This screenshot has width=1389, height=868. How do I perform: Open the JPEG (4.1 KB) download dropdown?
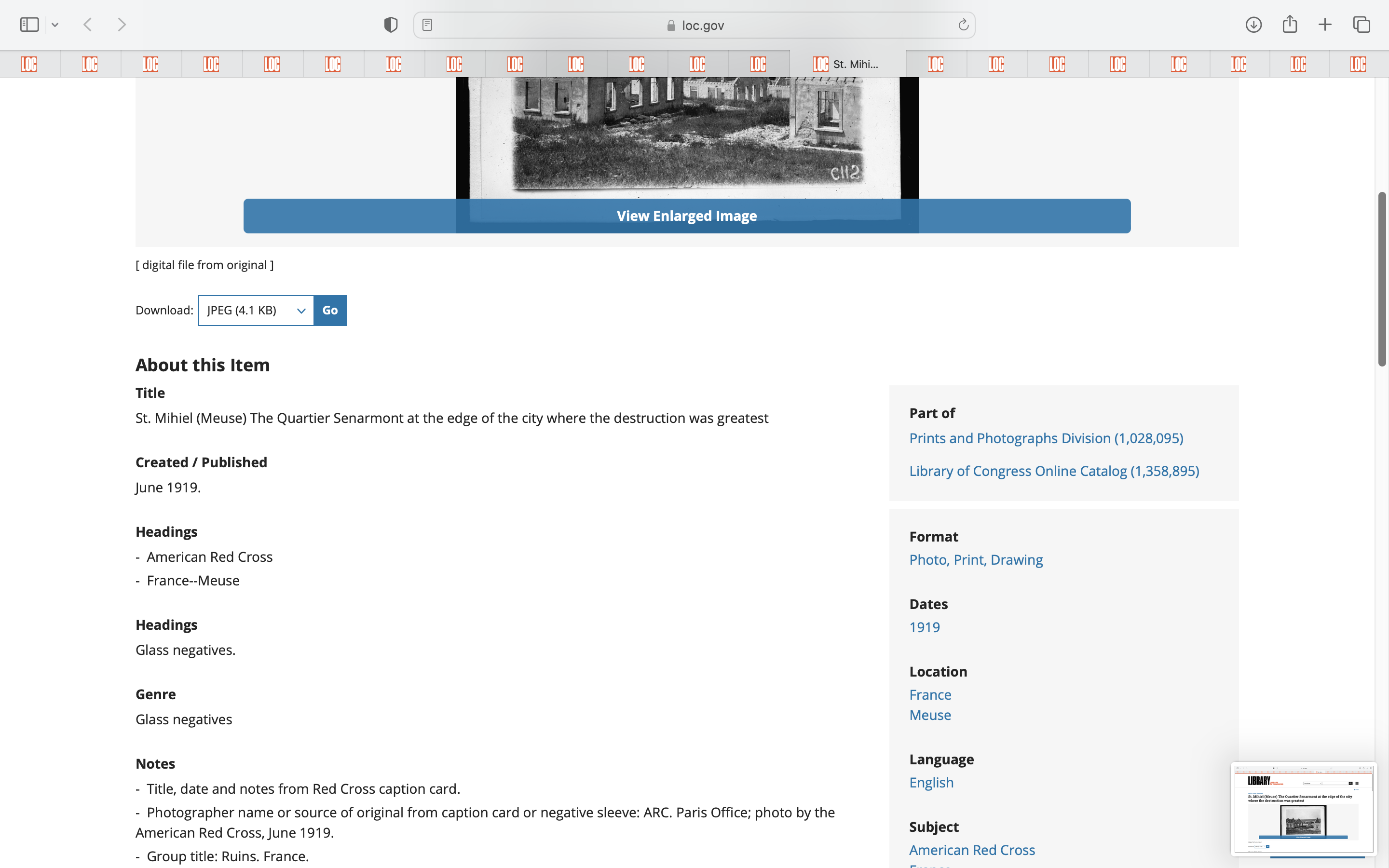point(256,311)
